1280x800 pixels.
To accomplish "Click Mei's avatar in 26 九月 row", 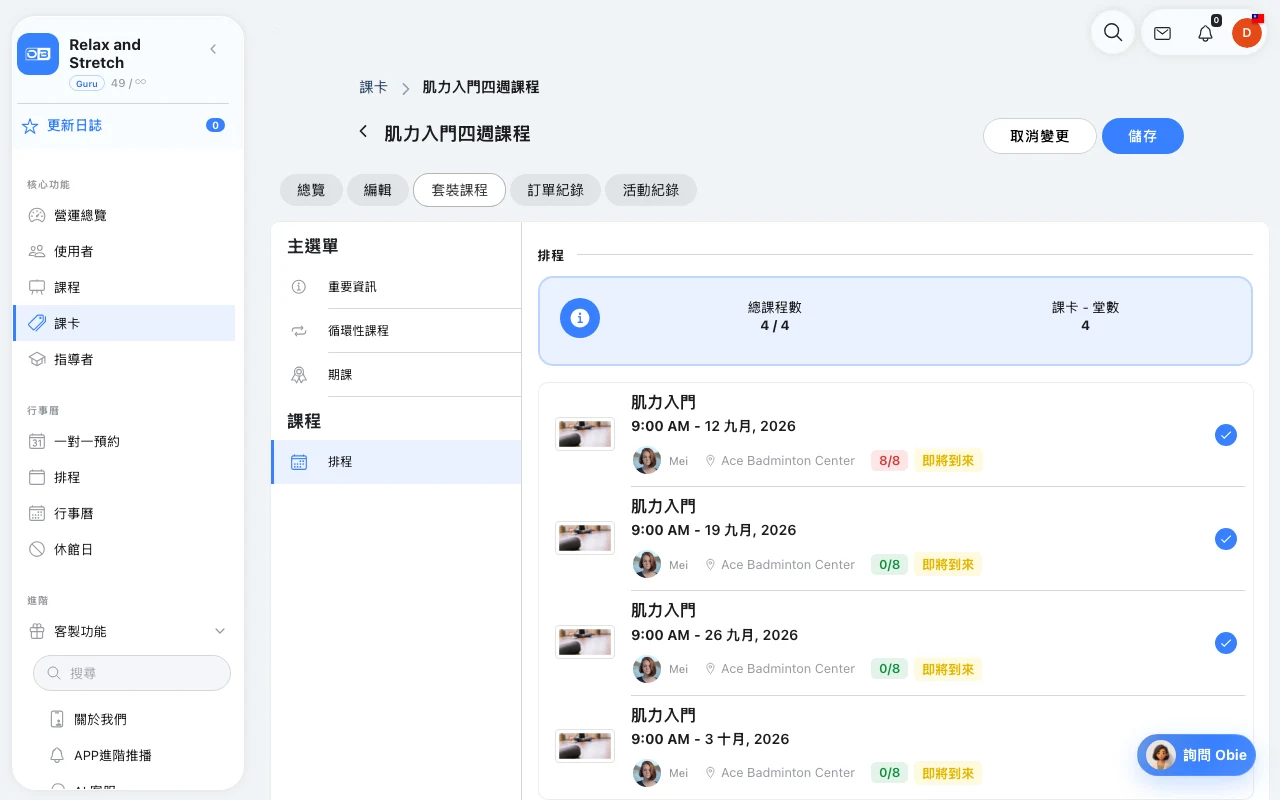I will tap(647, 668).
